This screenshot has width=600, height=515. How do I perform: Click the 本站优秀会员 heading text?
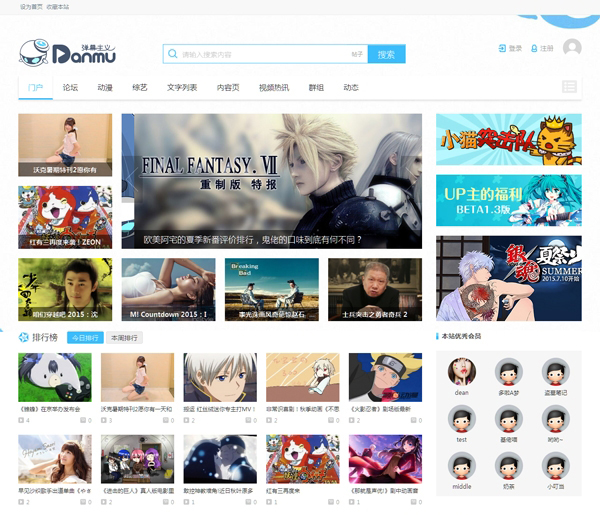(461, 336)
